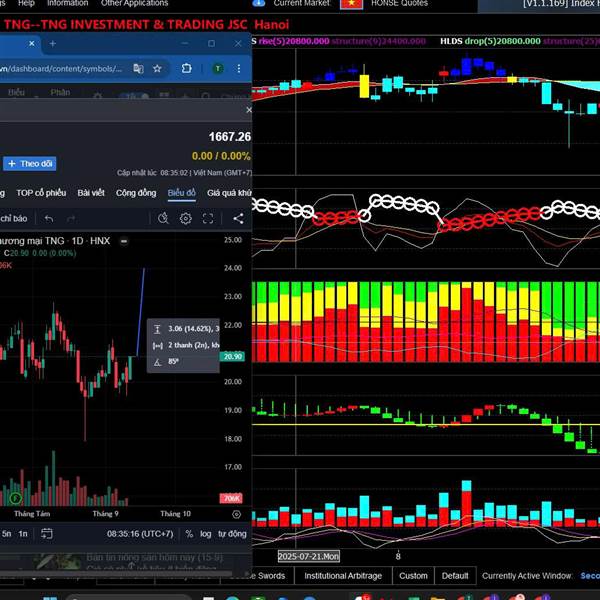Click the 20.90 current price label
Screen dimensions: 600x600
(x=232, y=356)
